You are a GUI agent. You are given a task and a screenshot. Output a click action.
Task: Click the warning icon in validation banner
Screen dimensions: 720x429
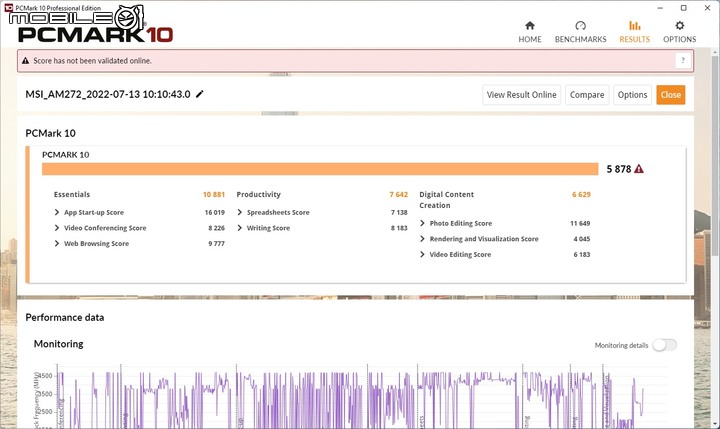click(25, 61)
